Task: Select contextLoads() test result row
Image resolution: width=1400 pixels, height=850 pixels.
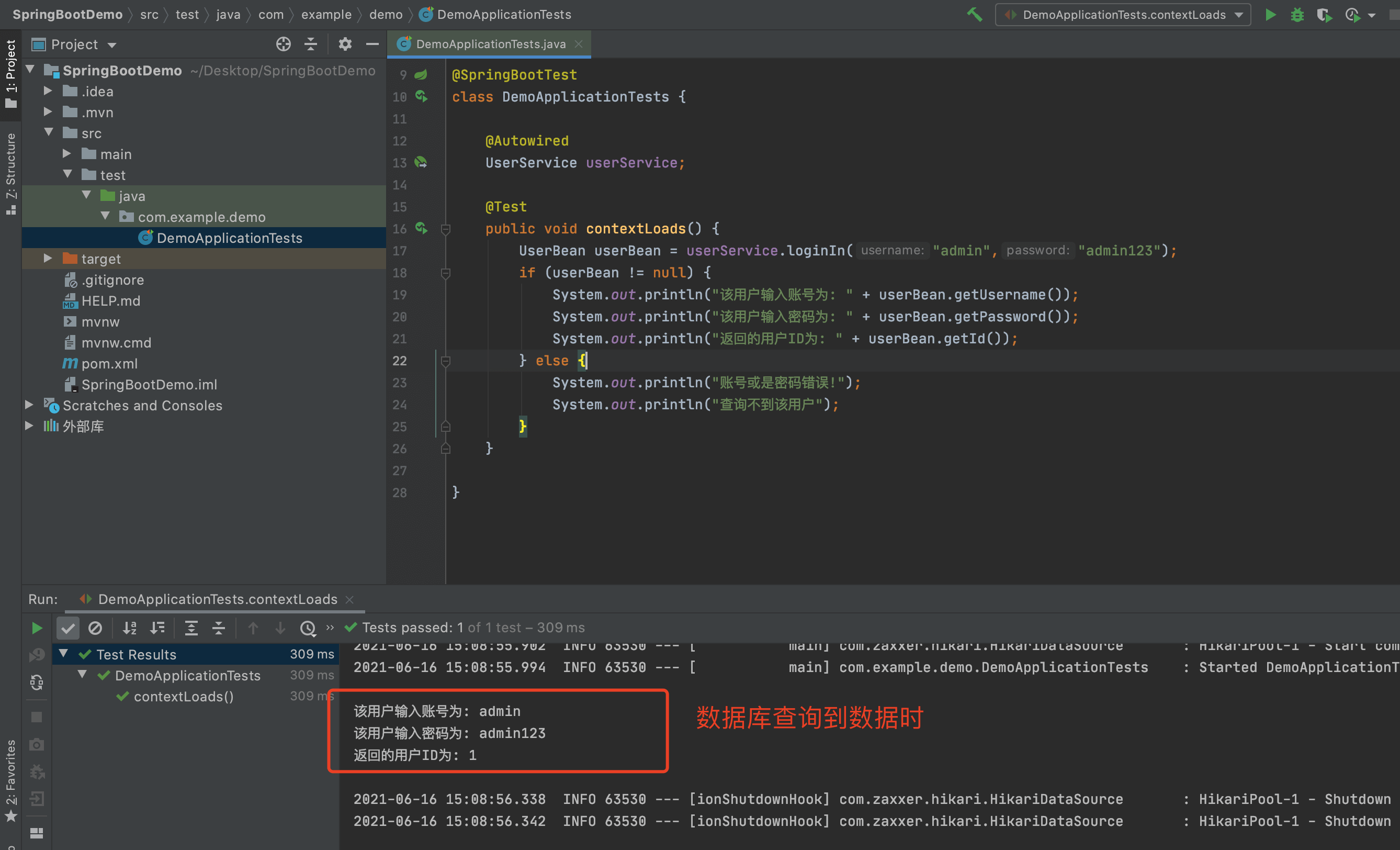Action: [x=196, y=697]
